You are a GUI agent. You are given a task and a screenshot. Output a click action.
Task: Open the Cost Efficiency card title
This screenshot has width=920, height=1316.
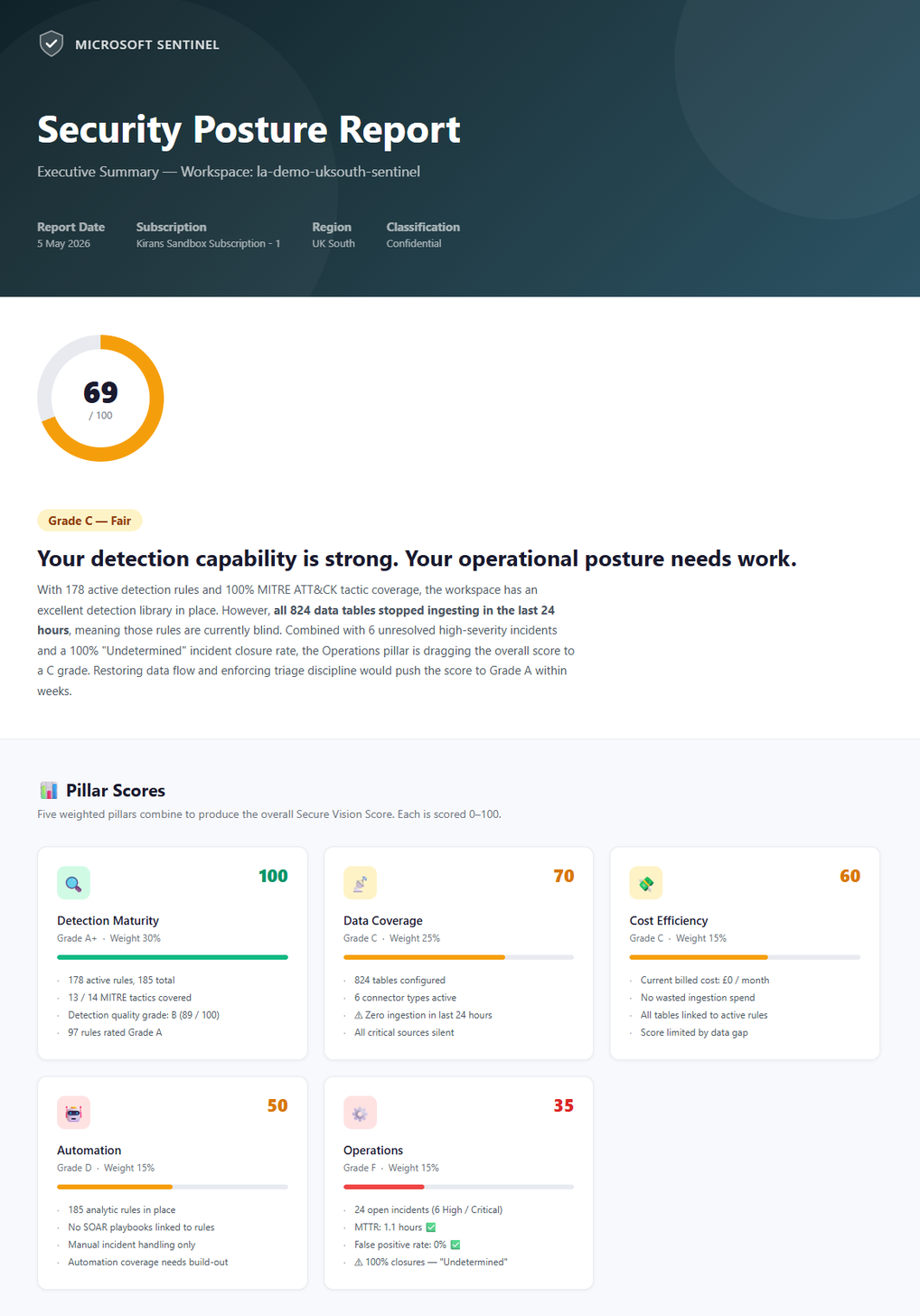click(669, 920)
